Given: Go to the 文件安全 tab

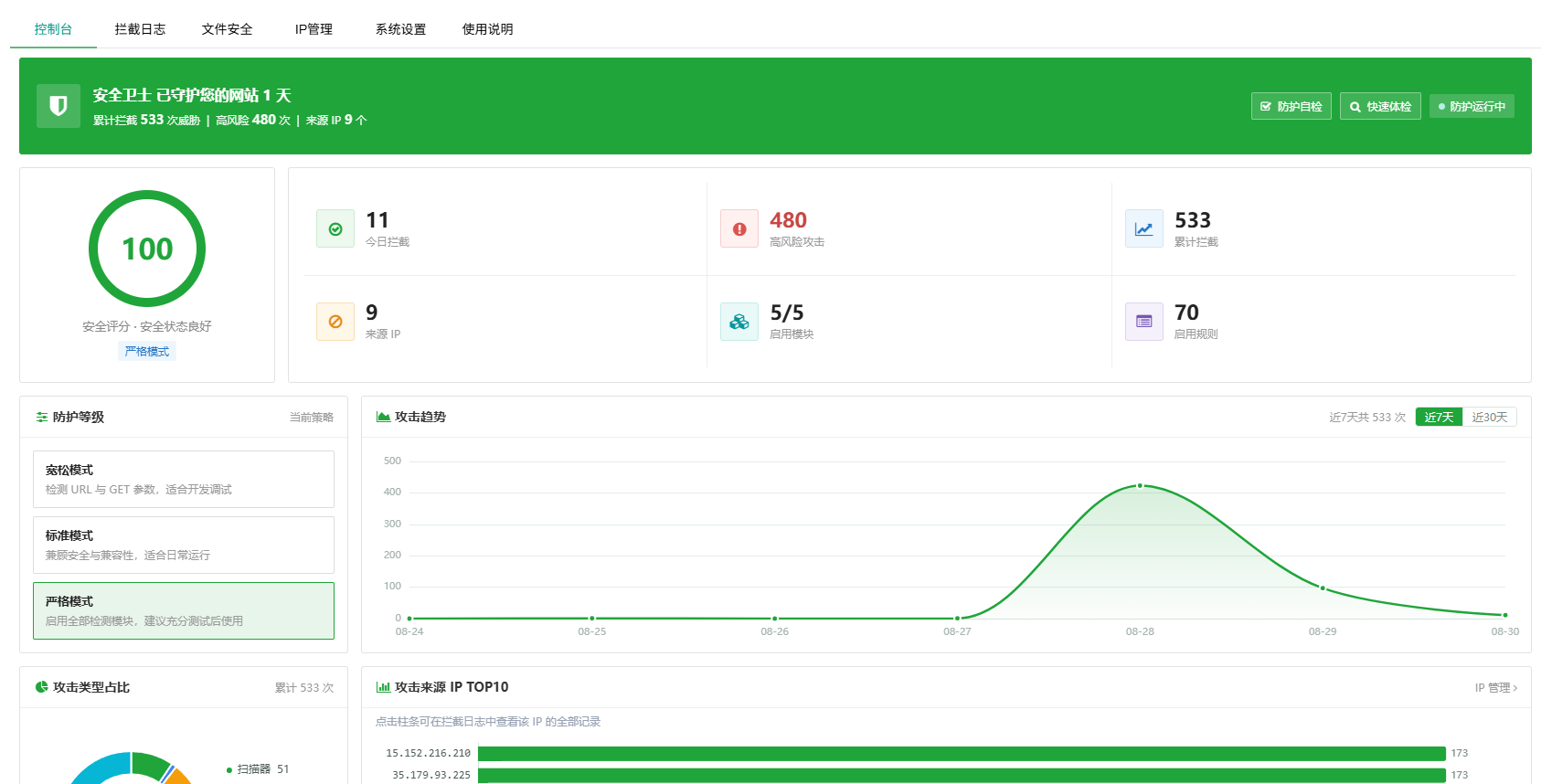Looking at the screenshot, I should (x=227, y=29).
